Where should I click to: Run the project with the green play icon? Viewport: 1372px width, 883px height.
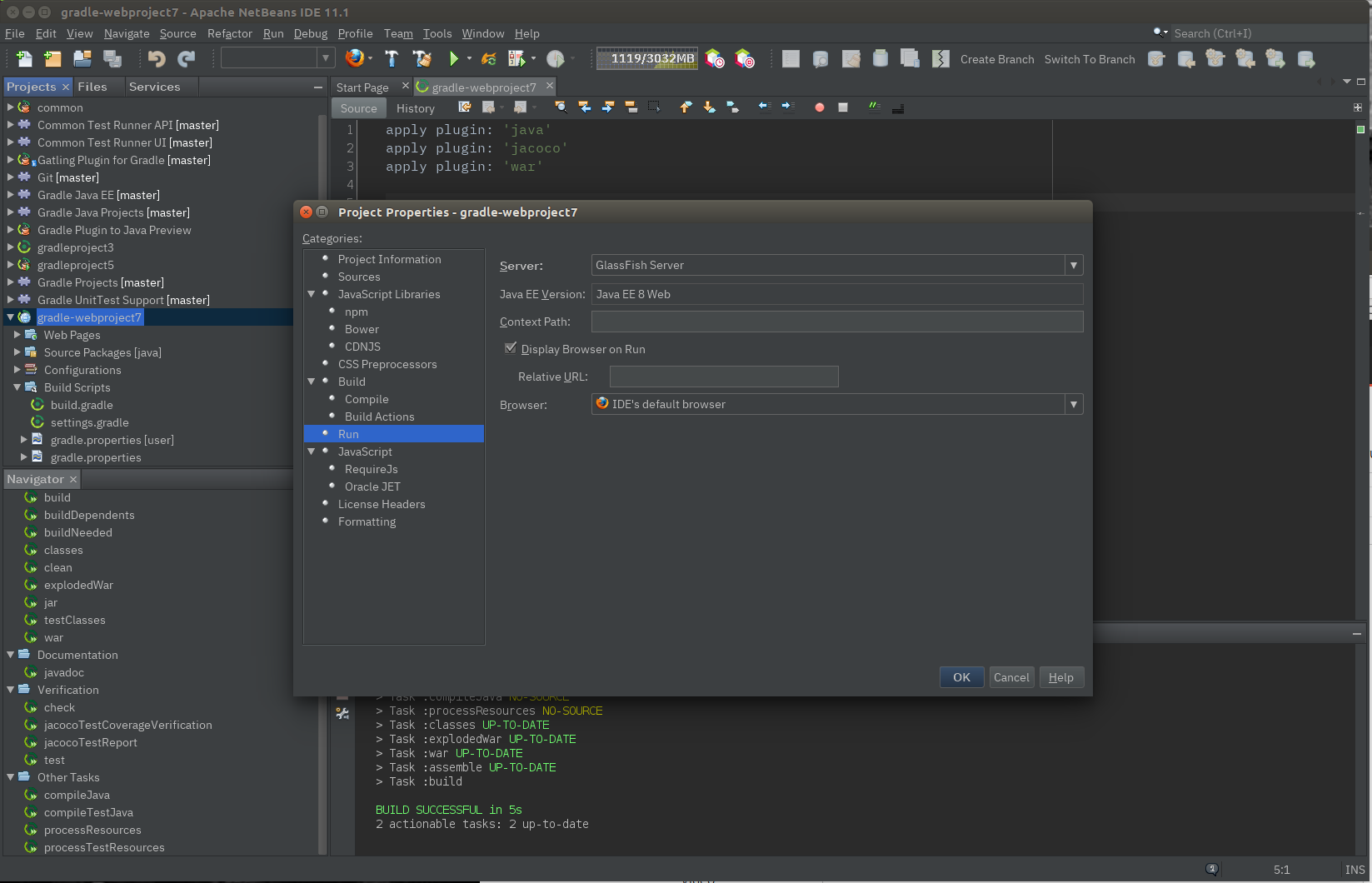tap(455, 58)
